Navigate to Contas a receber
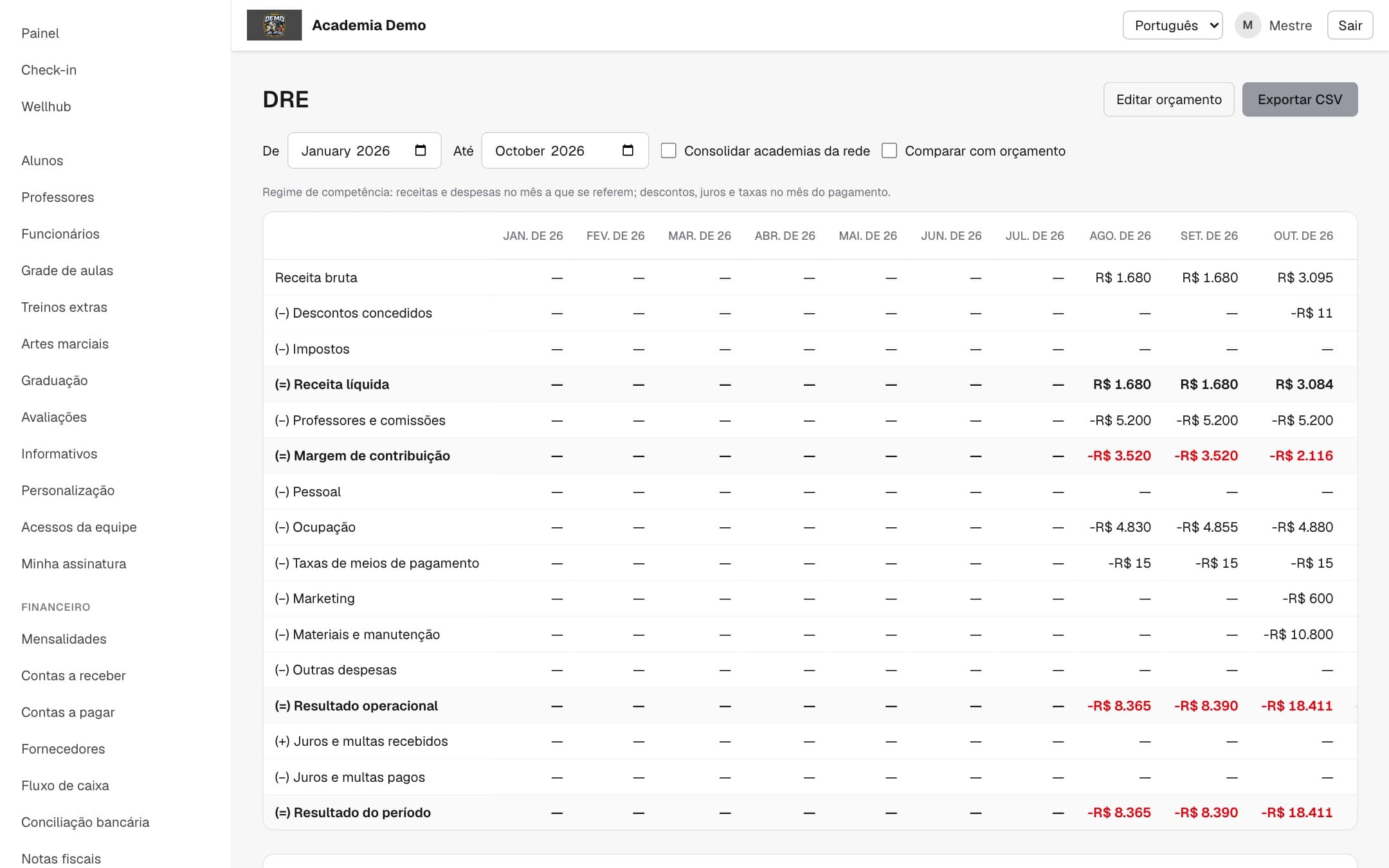1389x868 pixels. tap(74, 676)
